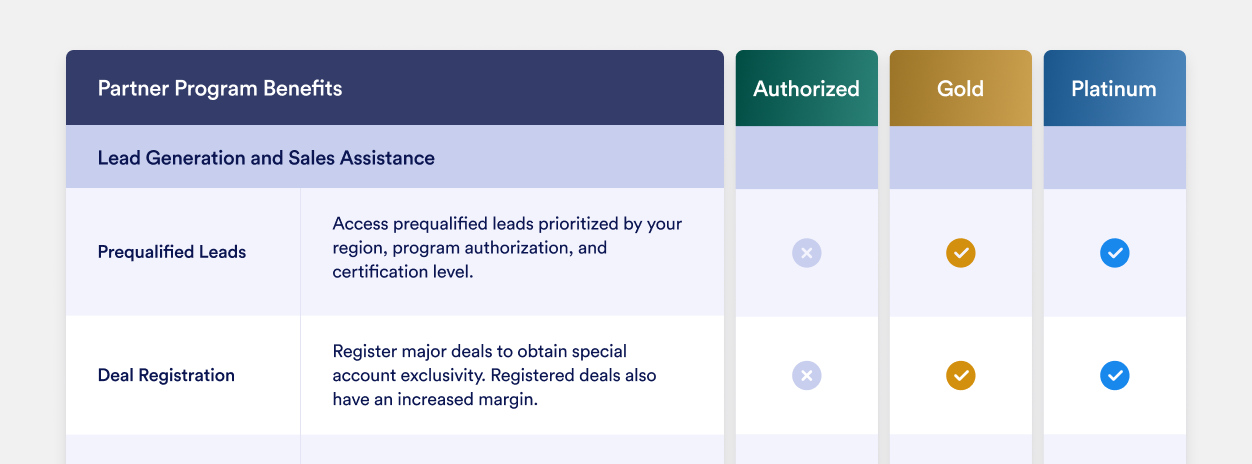Click Gold checkmark for Prequalified Leads

pyautogui.click(x=961, y=253)
